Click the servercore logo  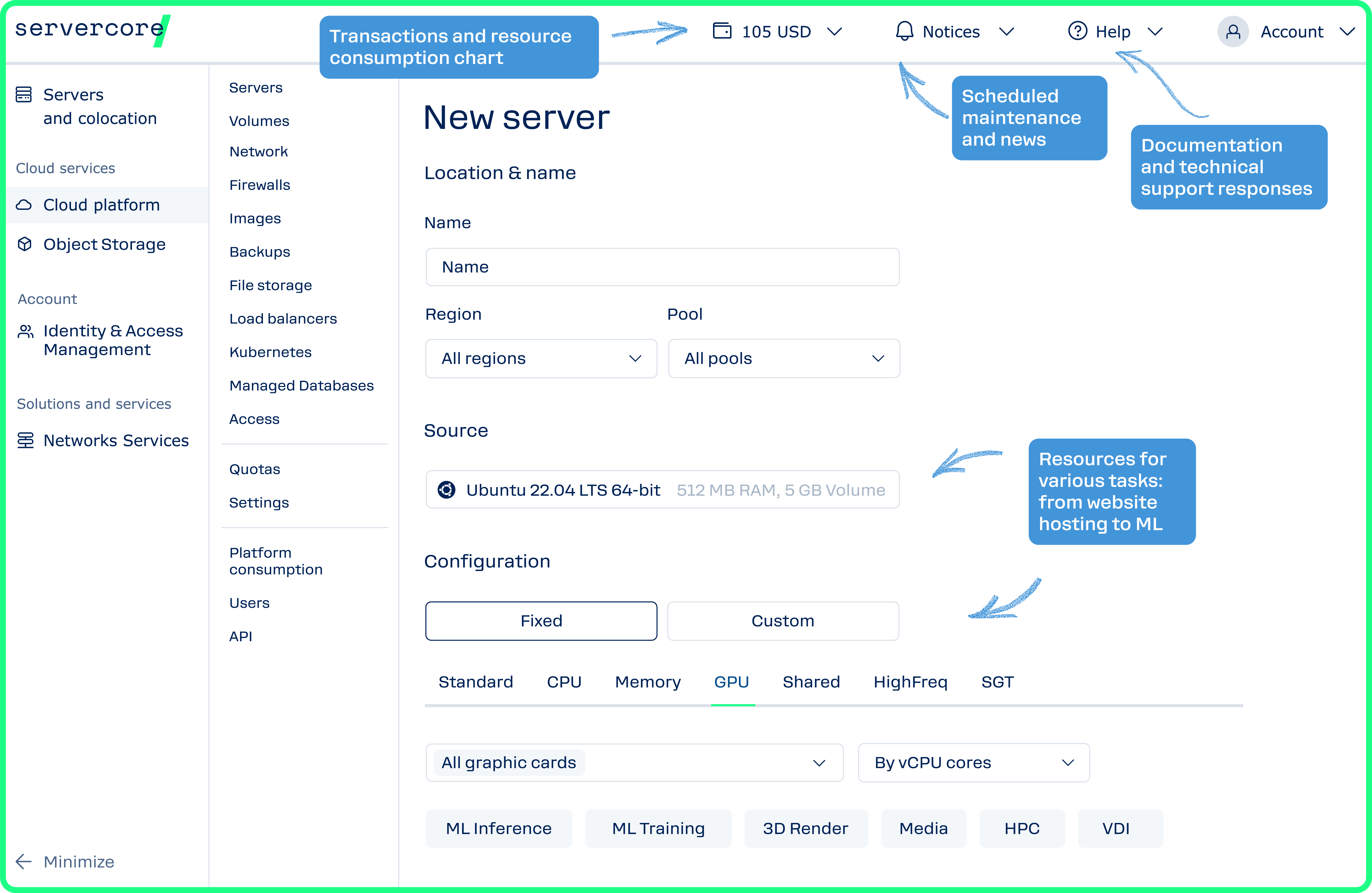click(92, 30)
